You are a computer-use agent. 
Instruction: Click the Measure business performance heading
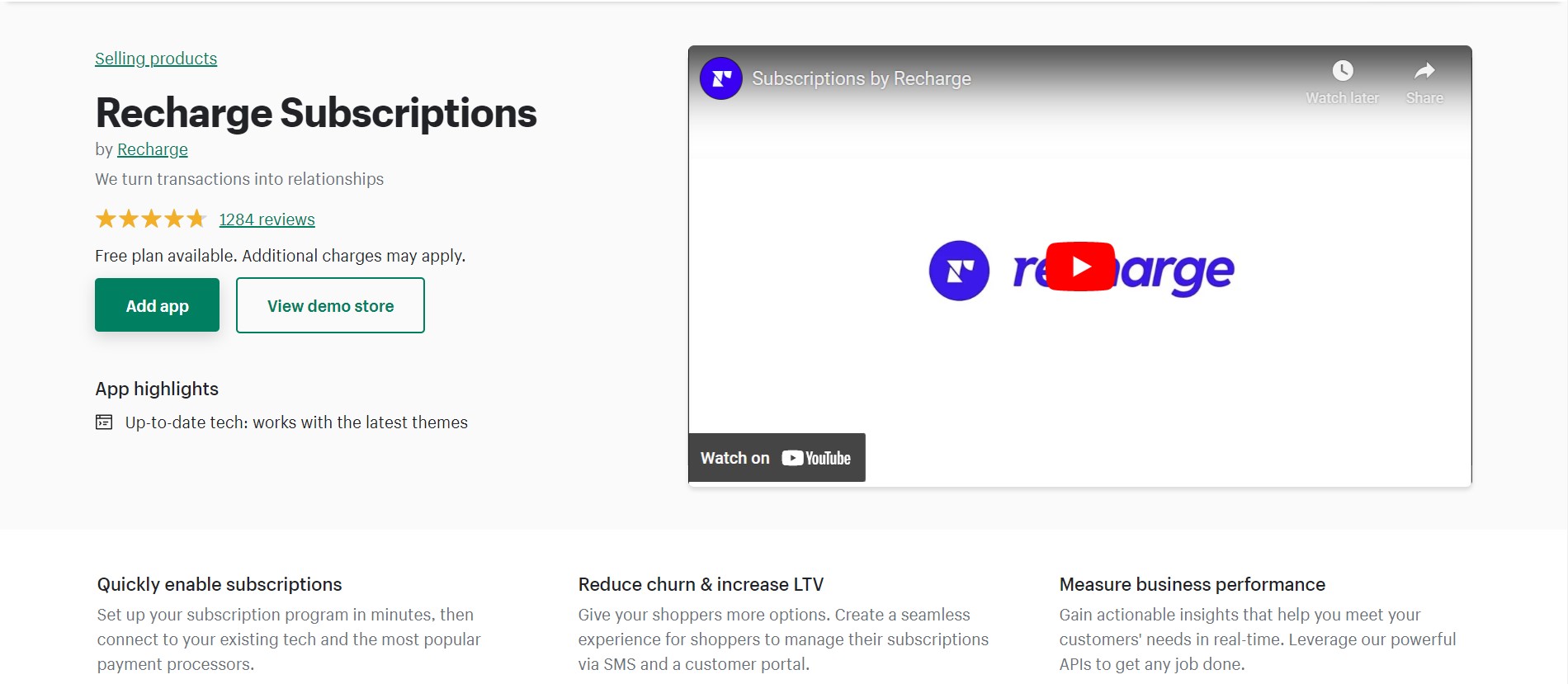coord(1192,584)
